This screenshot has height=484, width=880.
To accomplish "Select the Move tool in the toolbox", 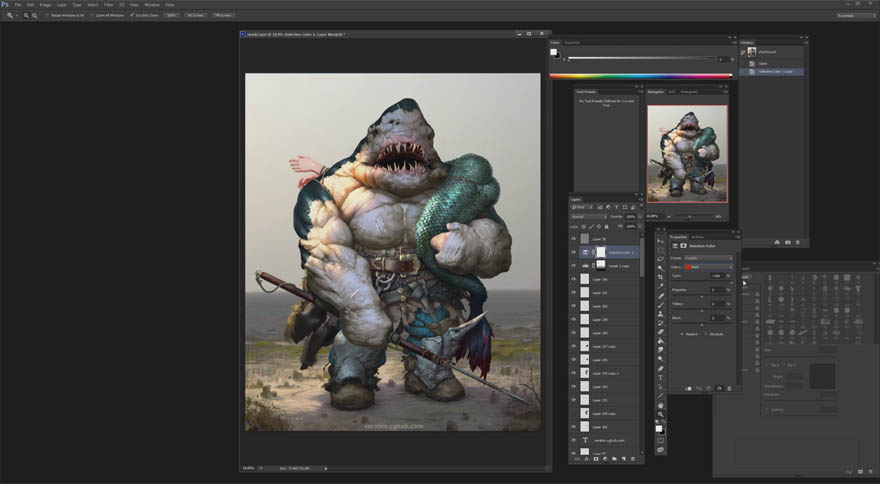I will point(661,241).
